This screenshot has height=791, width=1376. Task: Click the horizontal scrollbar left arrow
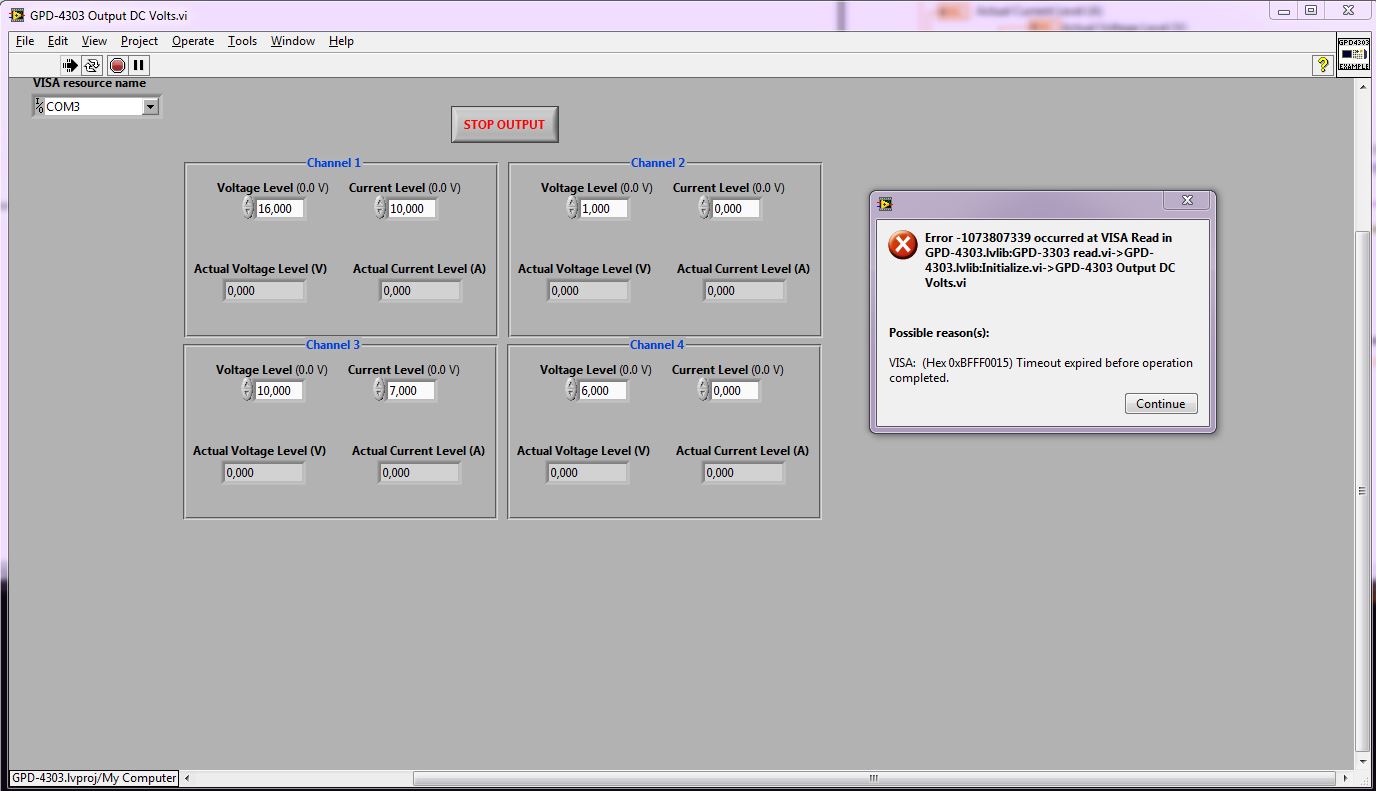tap(187, 778)
